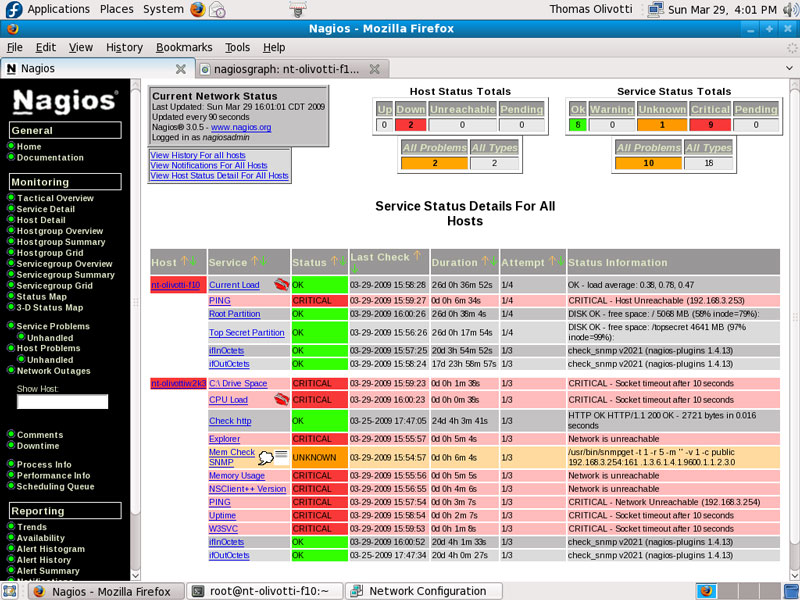800x600 pixels.
Task: Click View Notifications For All Hosts link
Action: click(209, 165)
